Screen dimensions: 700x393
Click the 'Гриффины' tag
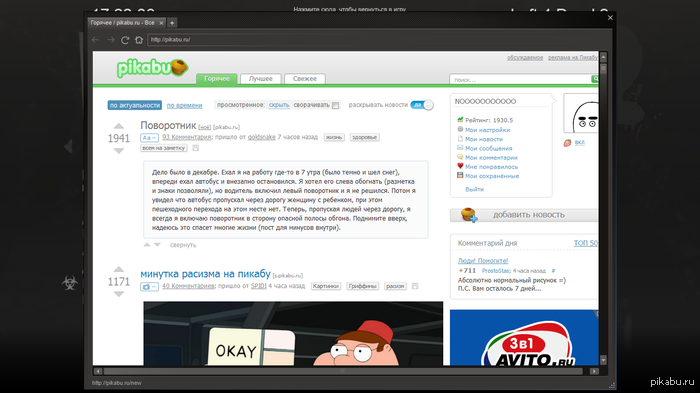click(x=362, y=286)
